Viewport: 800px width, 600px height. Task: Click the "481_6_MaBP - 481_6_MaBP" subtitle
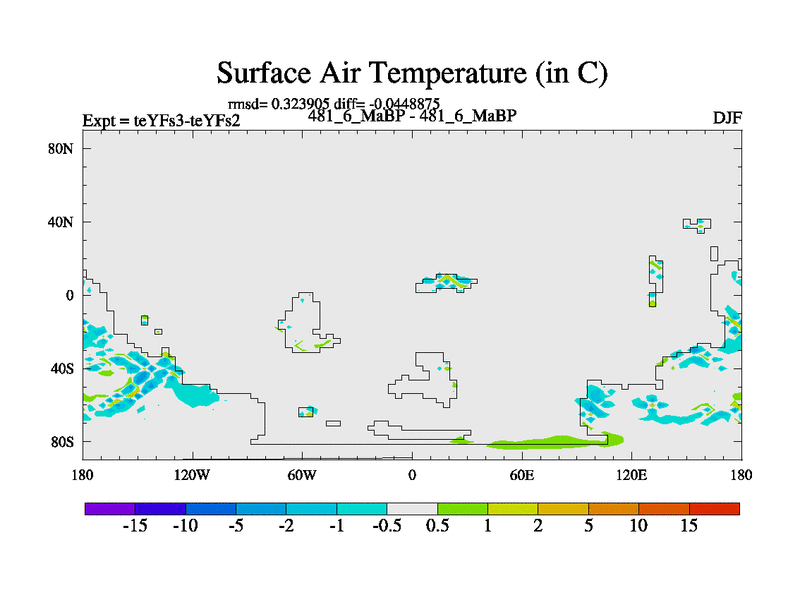412,116
